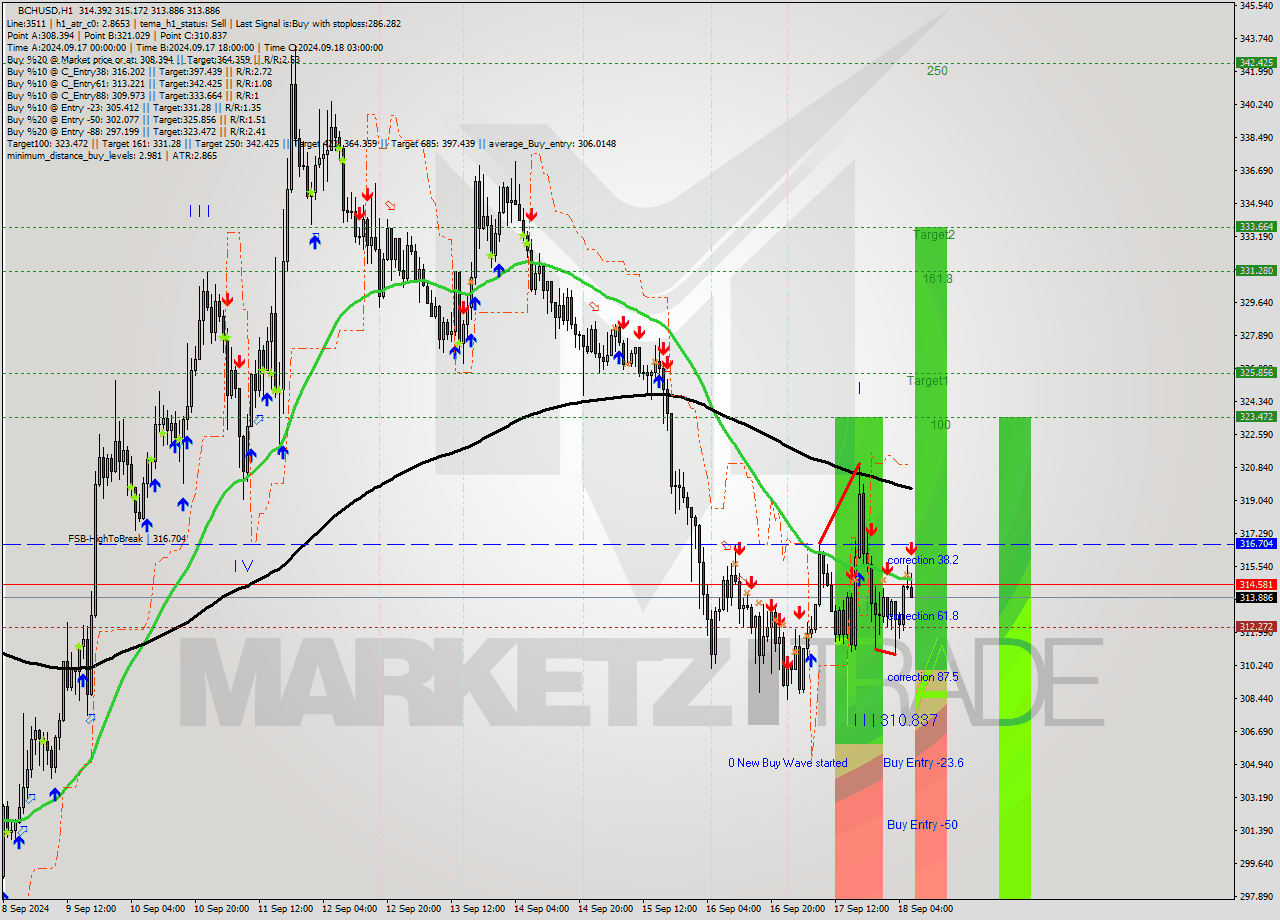Click the 'Target1' chart label
This screenshot has height=920, width=1280.
click(927, 381)
